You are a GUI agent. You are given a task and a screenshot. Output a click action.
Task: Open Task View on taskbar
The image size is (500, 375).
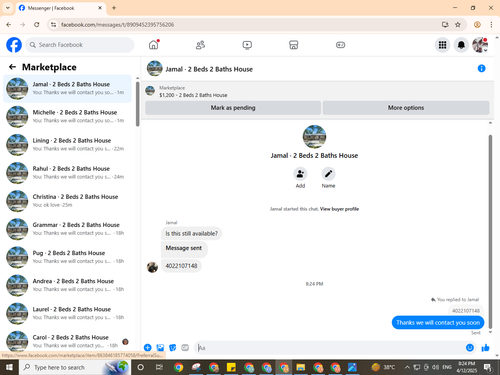click(159, 367)
